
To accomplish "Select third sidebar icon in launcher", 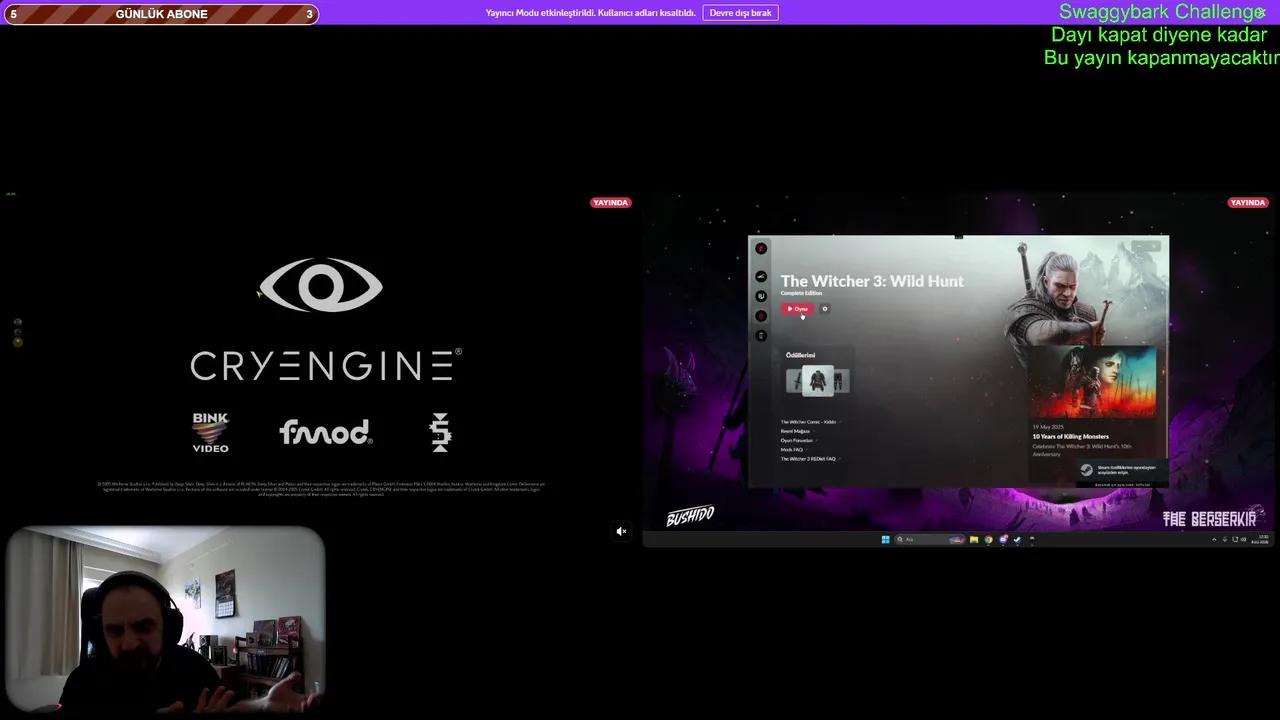I will coord(761,296).
